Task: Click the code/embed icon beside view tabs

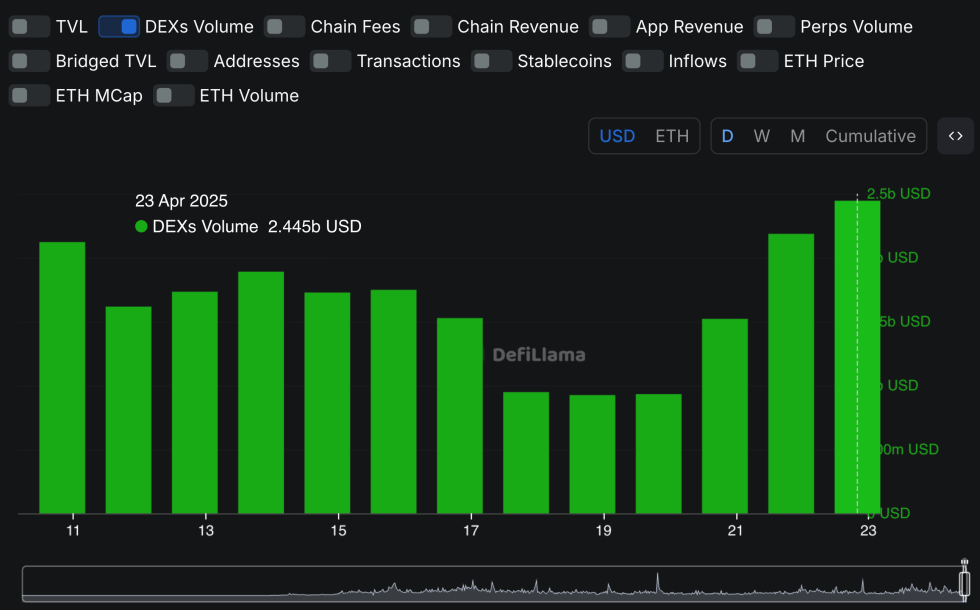Action: [955, 136]
